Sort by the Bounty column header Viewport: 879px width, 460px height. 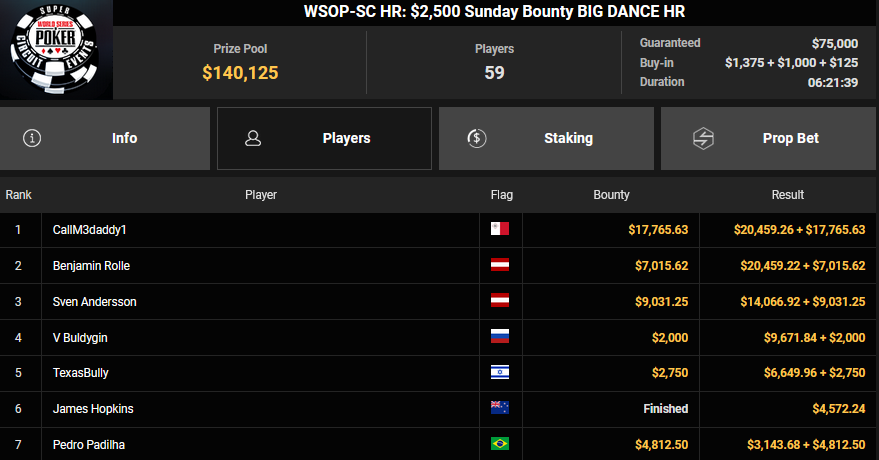[x=611, y=195]
